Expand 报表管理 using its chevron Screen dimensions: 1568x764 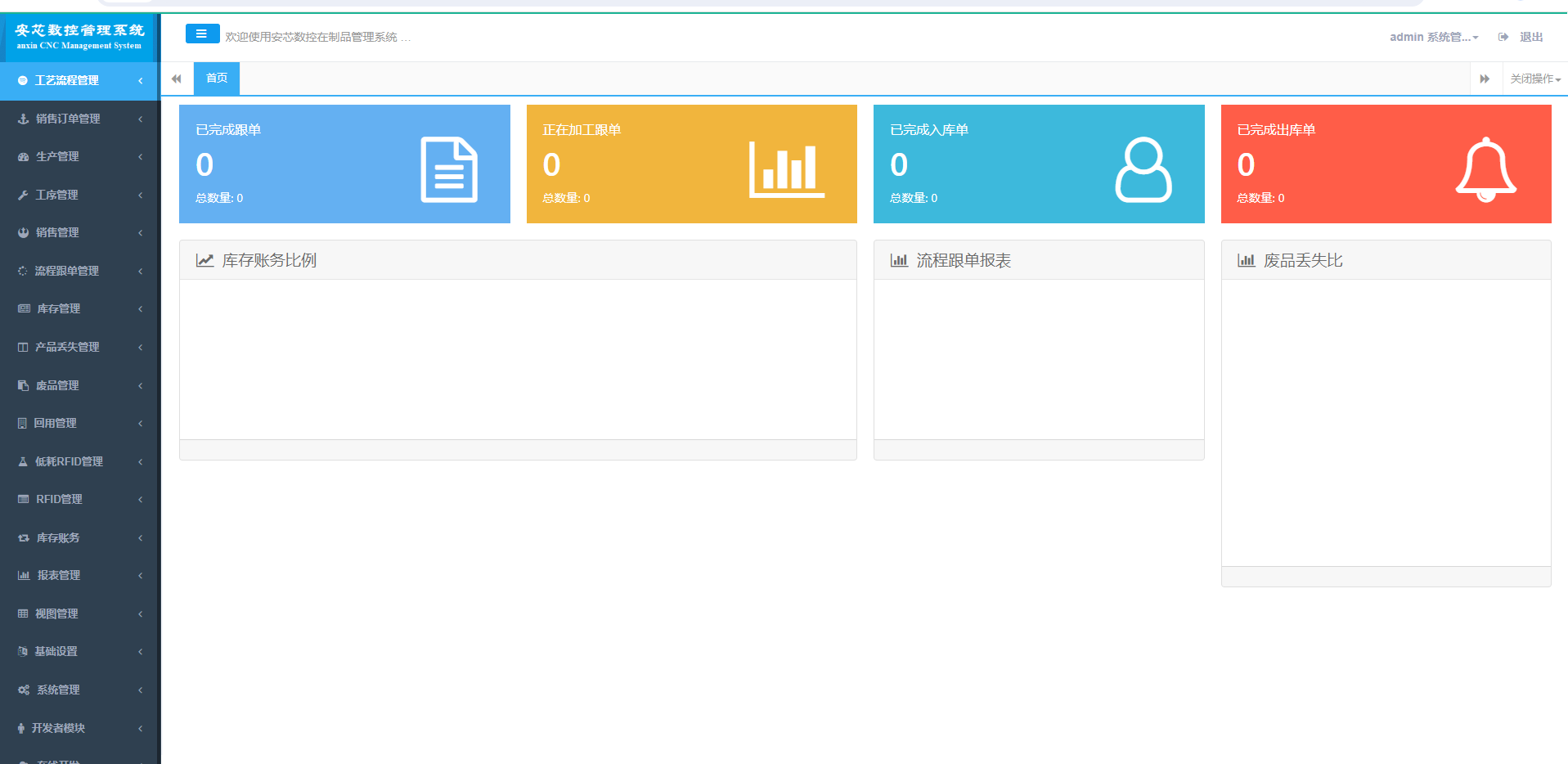(x=141, y=575)
